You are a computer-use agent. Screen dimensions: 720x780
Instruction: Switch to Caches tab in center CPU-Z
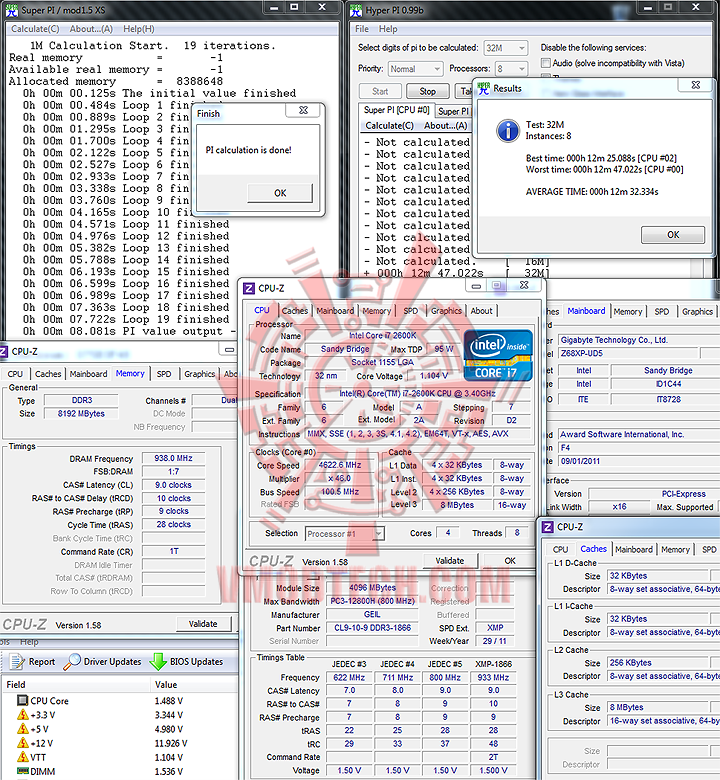click(x=295, y=311)
